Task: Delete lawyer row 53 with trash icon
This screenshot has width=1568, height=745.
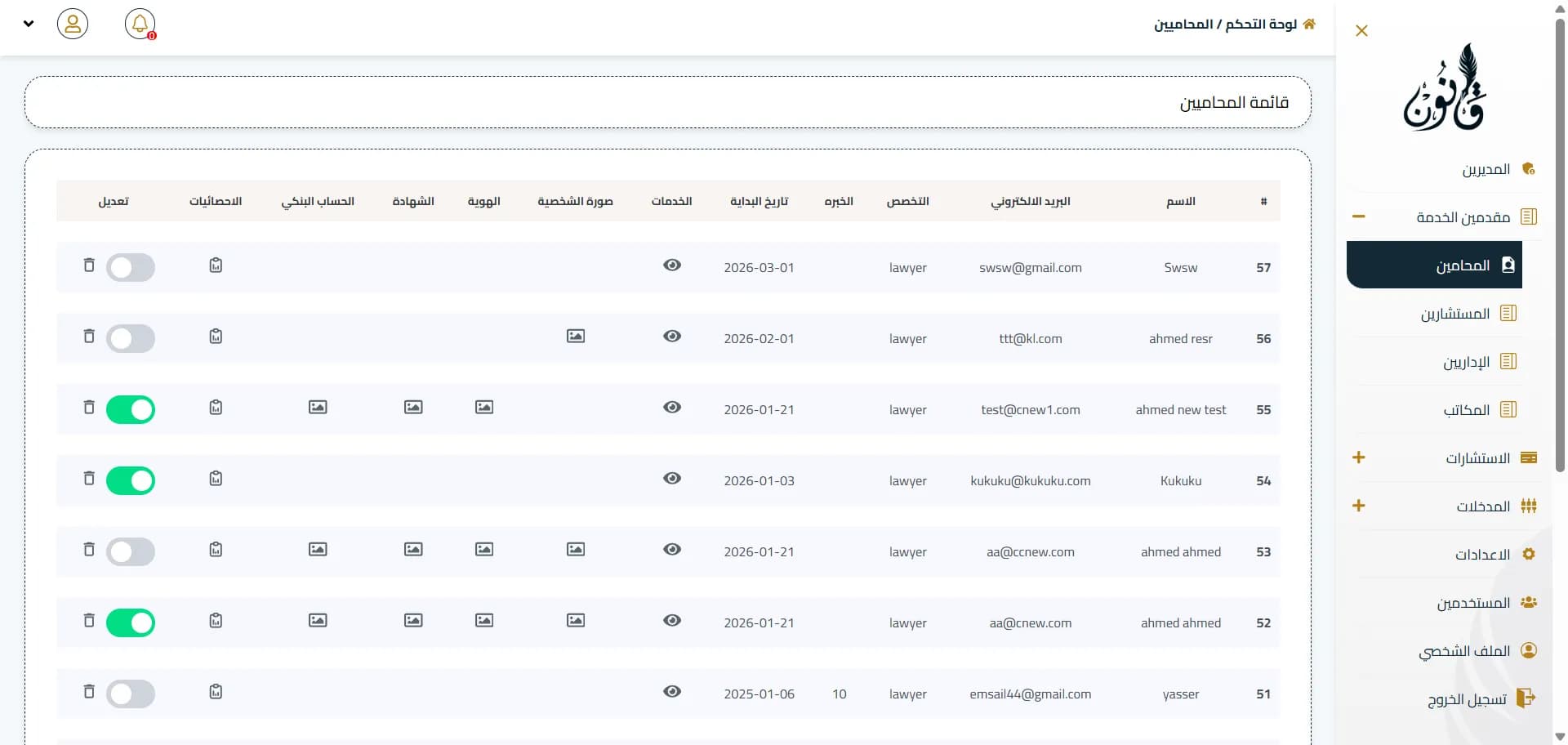Action: click(x=89, y=550)
